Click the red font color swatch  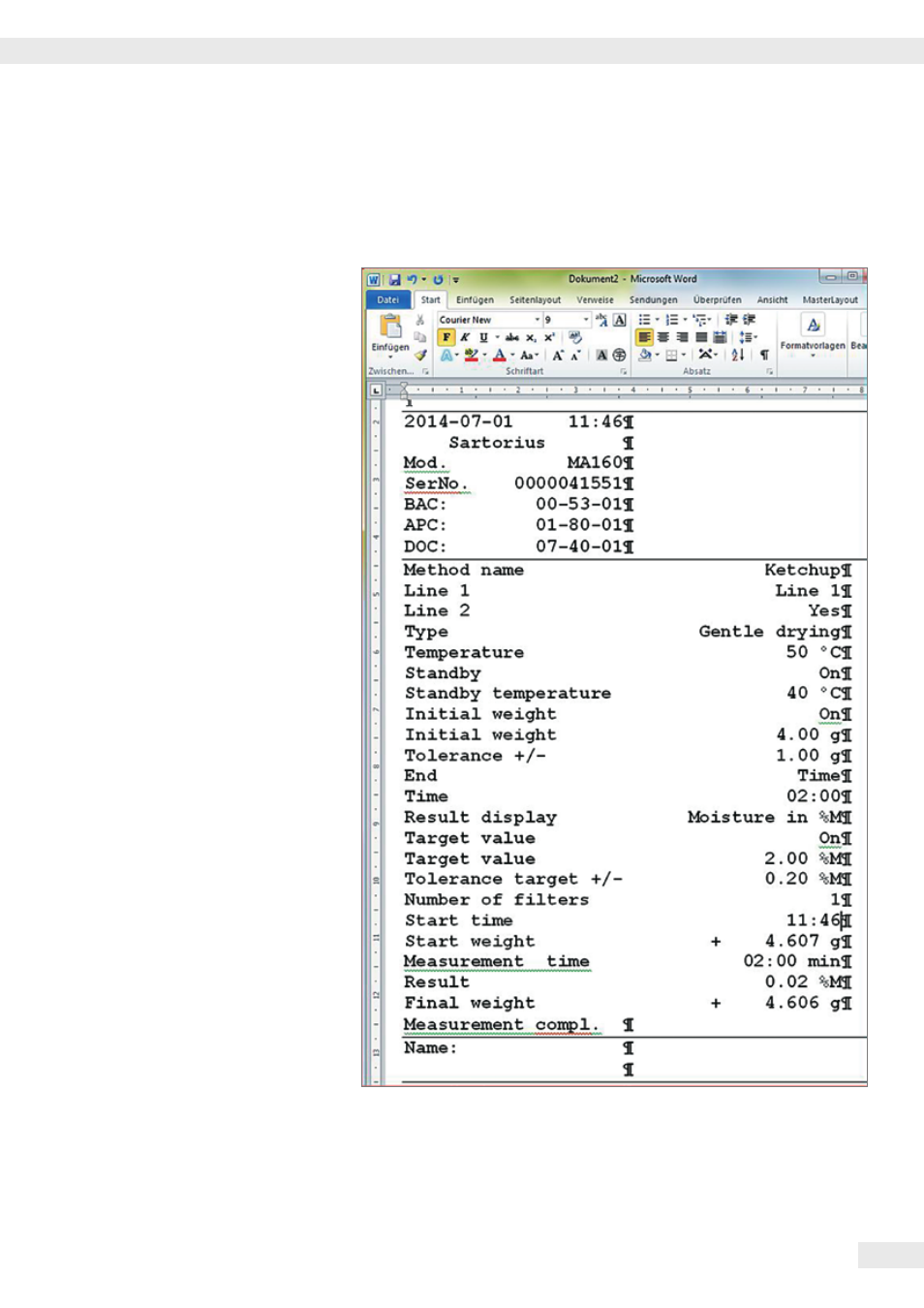point(499,356)
